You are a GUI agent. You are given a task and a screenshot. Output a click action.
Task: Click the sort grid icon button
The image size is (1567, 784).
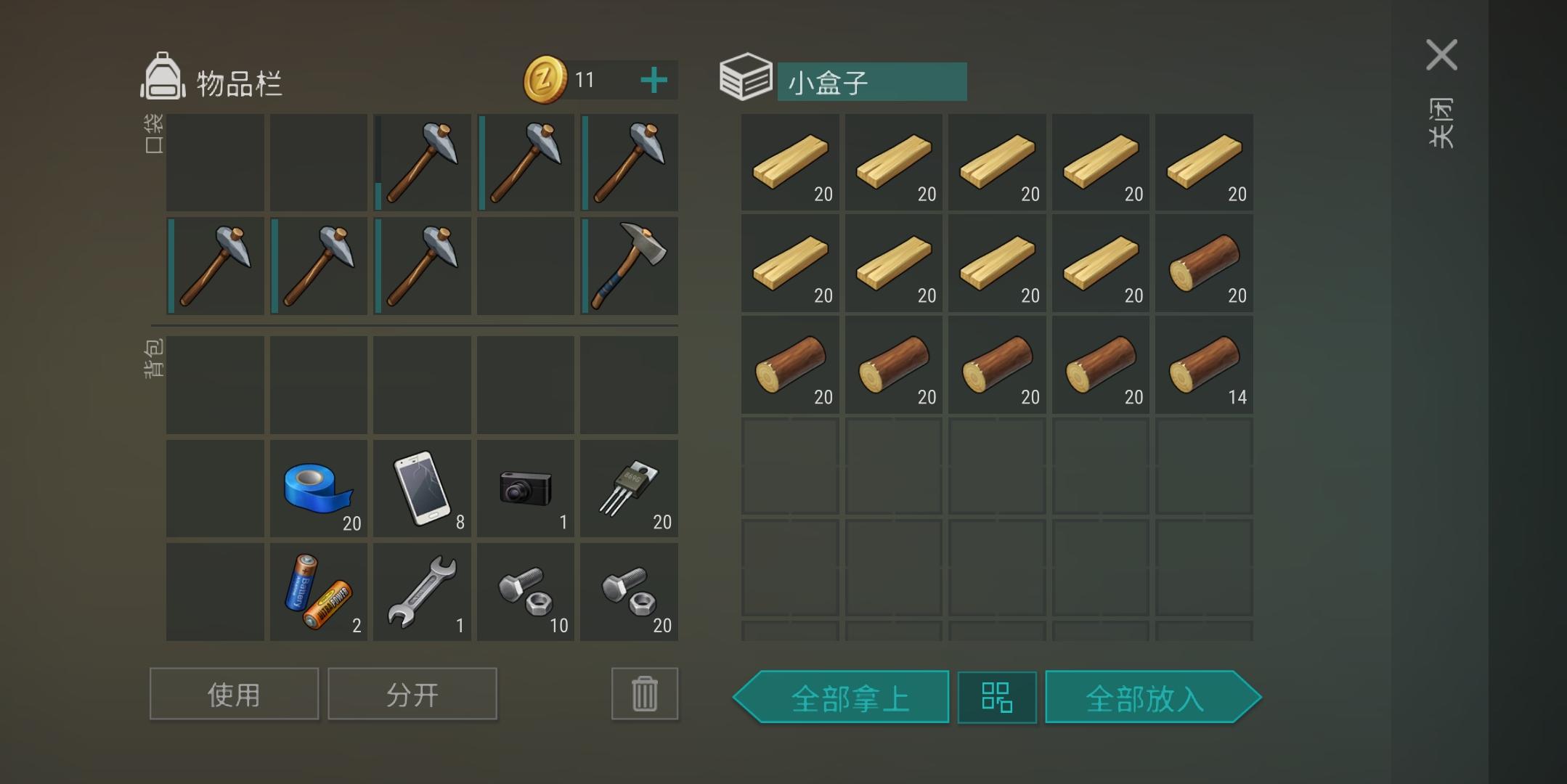pyautogui.click(x=997, y=697)
